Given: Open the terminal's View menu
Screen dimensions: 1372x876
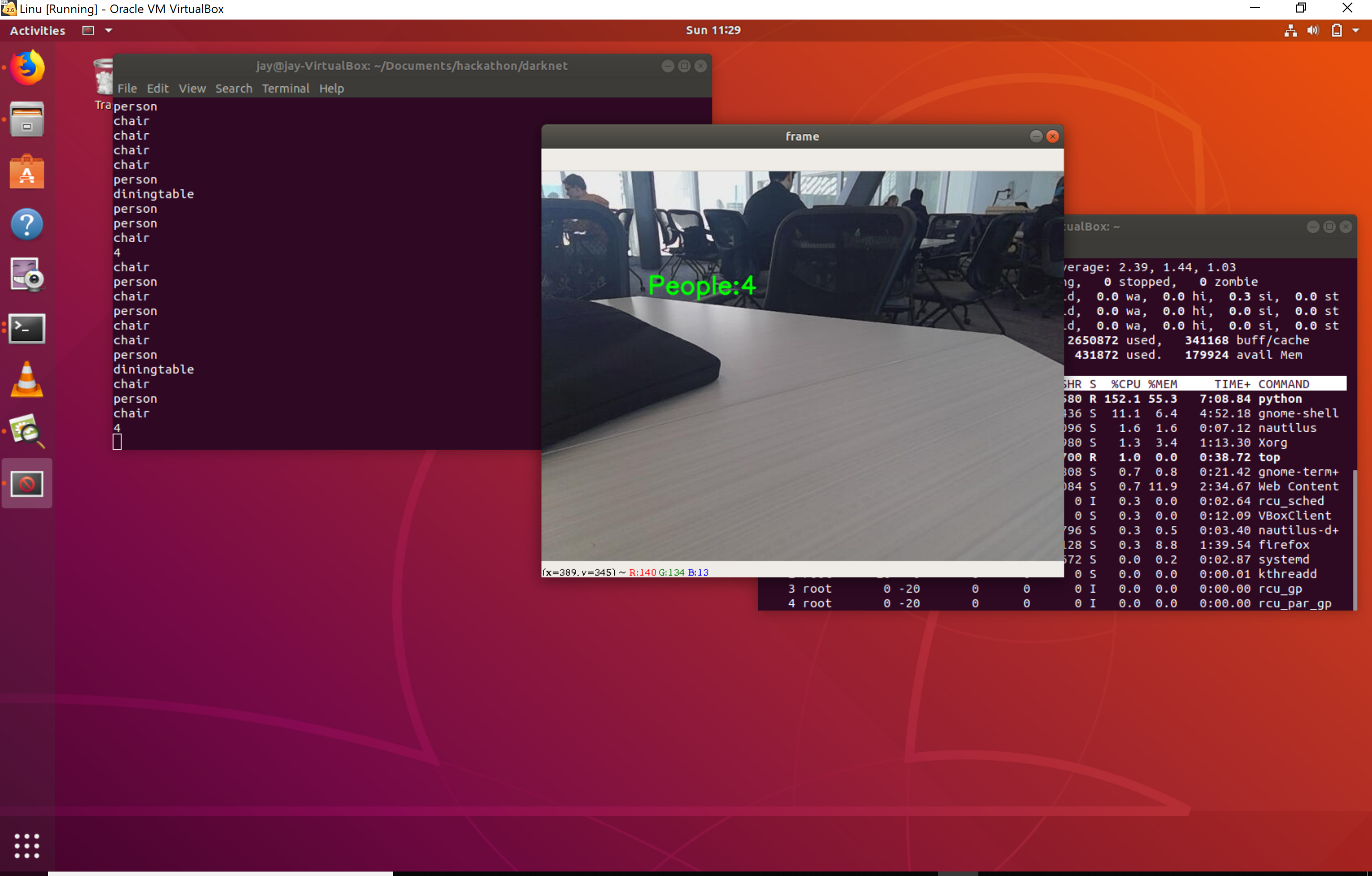Looking at the screenshot, I should point(192,88).
